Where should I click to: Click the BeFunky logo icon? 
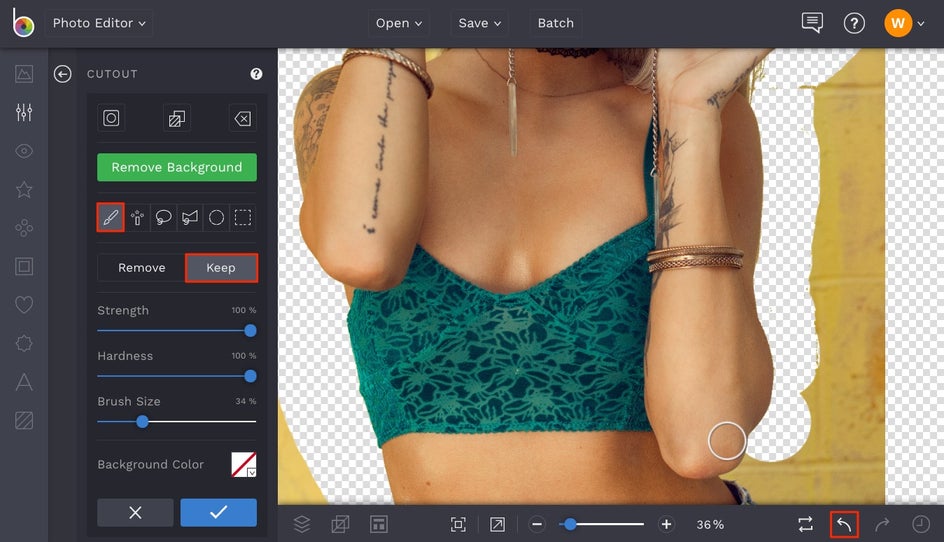click(23, 23)
